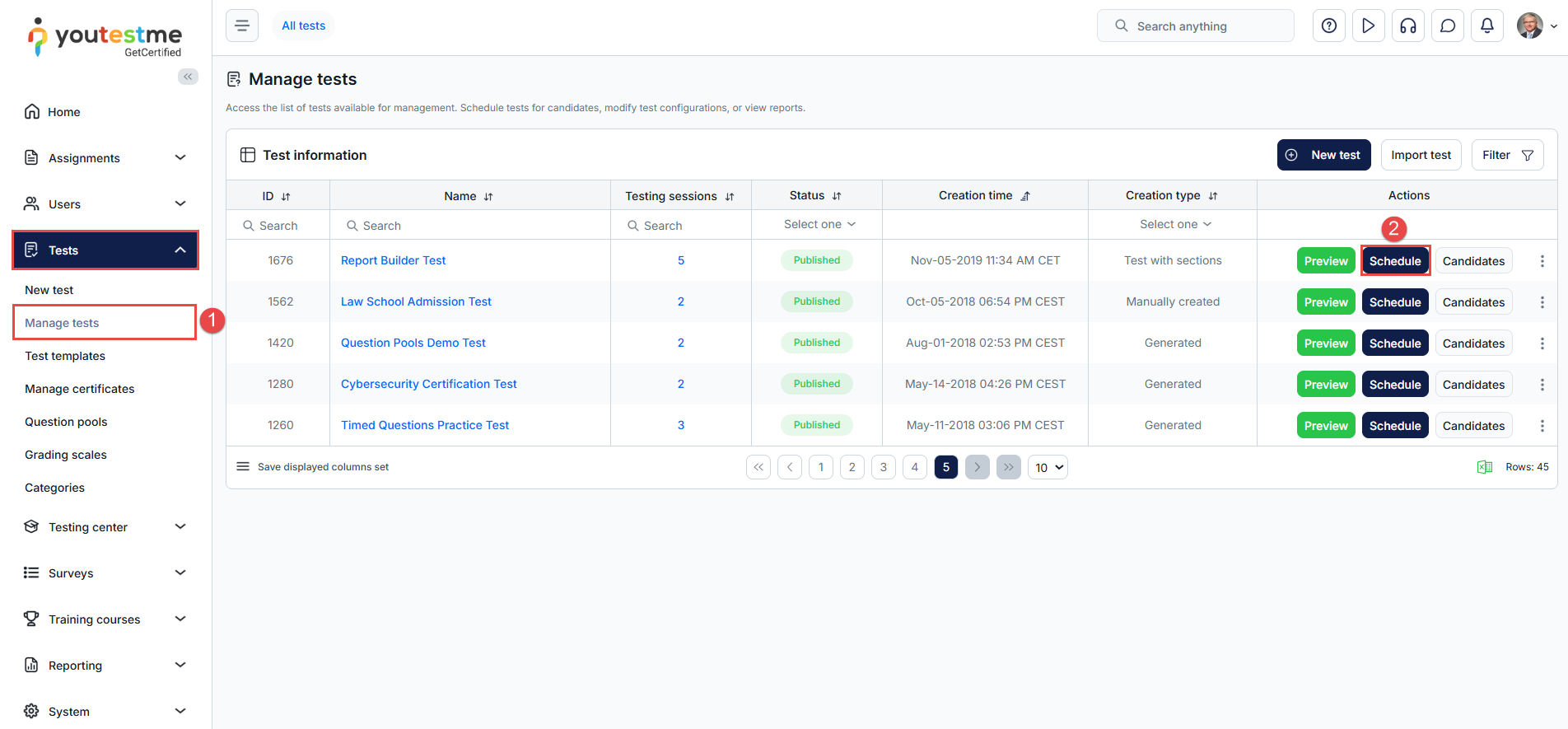1568x729 pixels.
Task: Open Question pools in the sidebar
Action: tap(66, 422)
